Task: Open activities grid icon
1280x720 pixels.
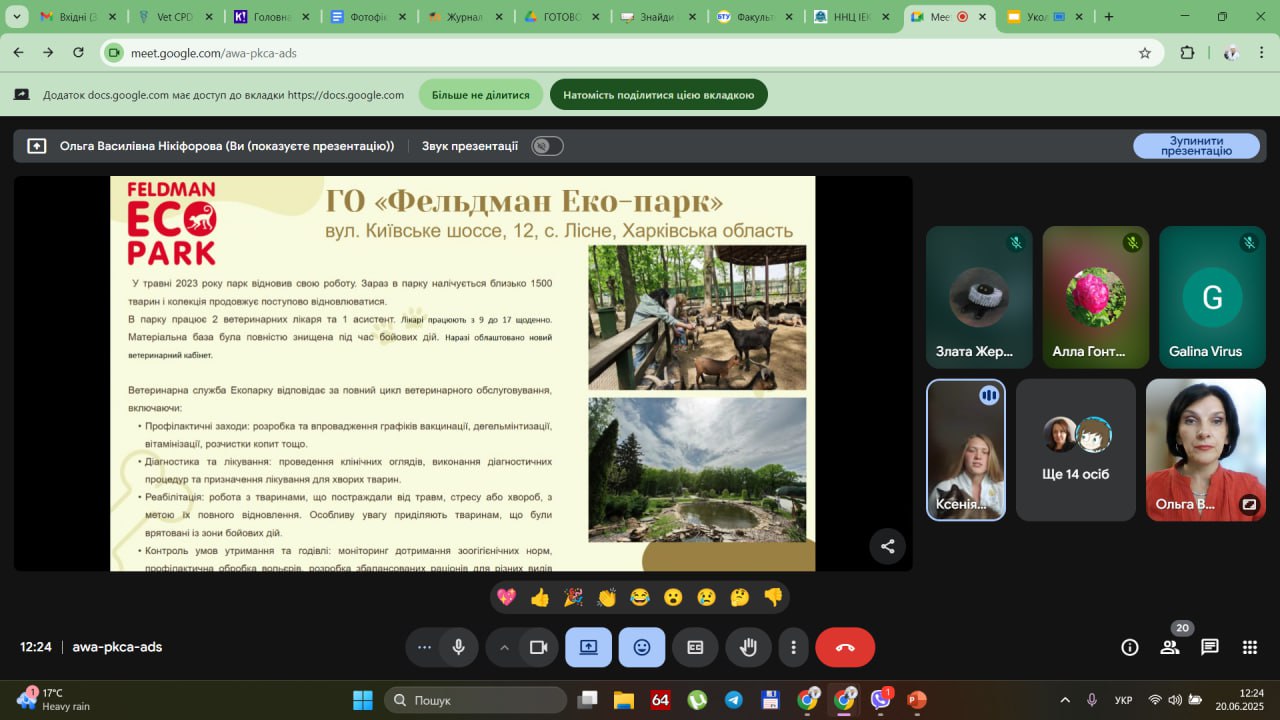Action: point(1249,647)
